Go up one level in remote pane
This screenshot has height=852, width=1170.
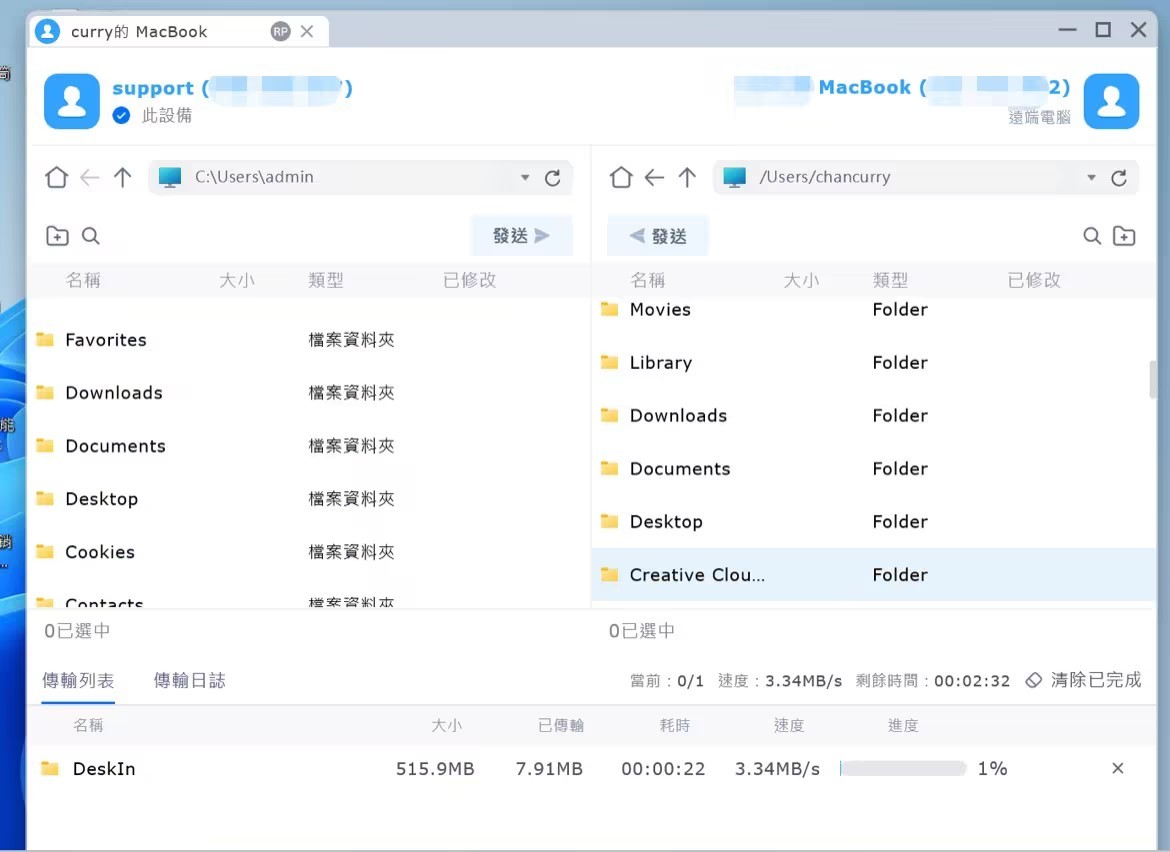click(x=687, y=178)
